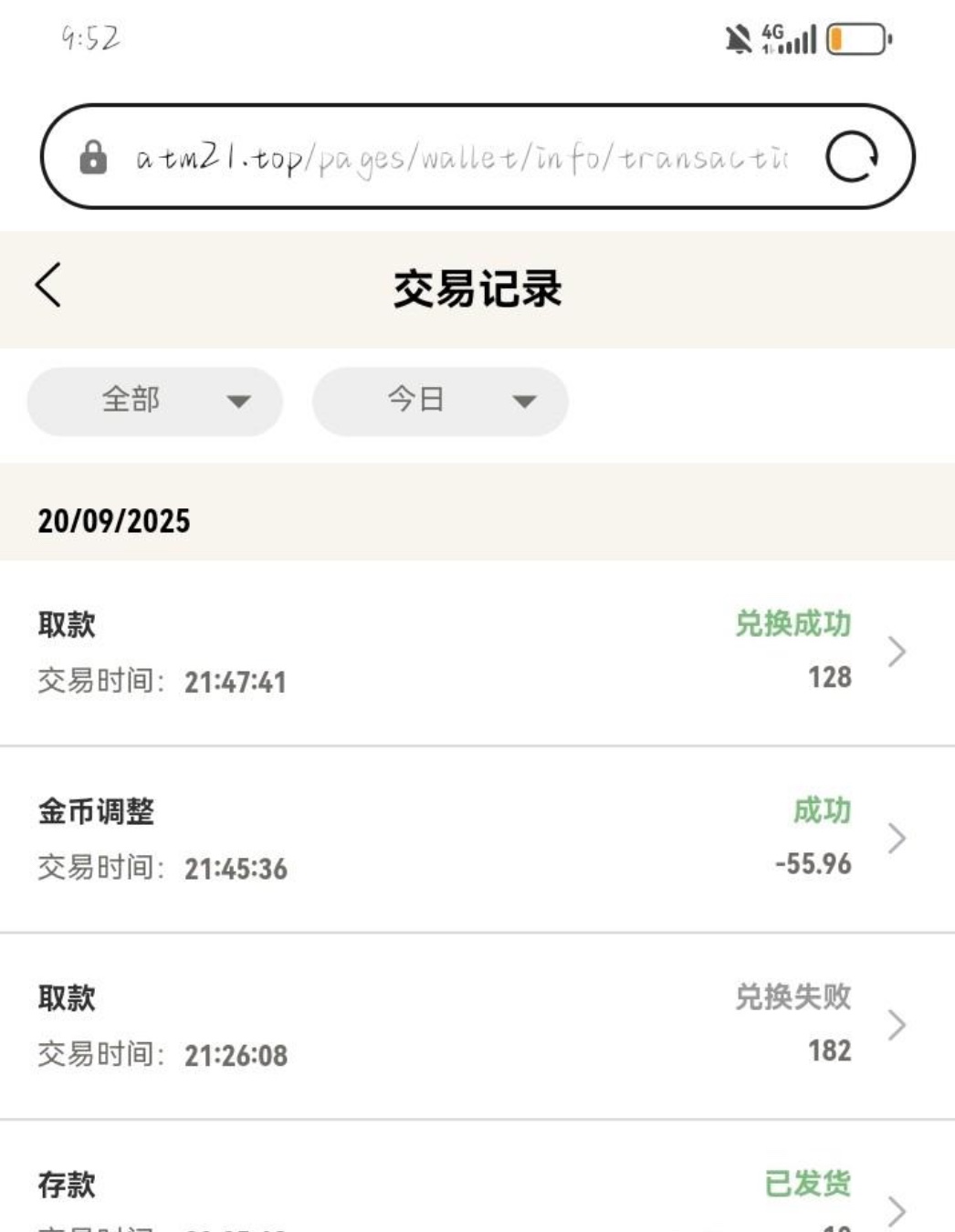955x1232 pixels.
Task: Tap the 交易记录 page title
Action: [x=477, y=289]
